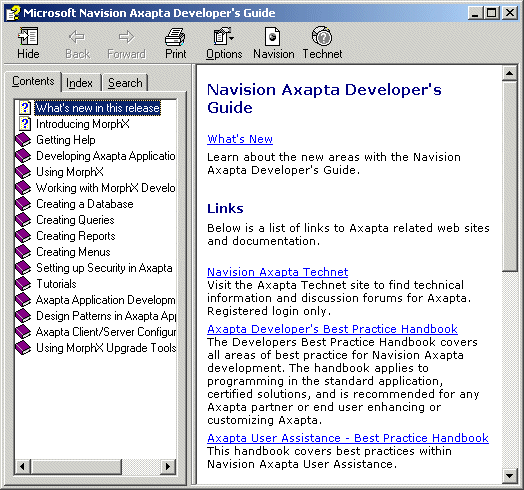Open the Getting Help book icon
524x490 pixels.
click(x=23, y=140)
